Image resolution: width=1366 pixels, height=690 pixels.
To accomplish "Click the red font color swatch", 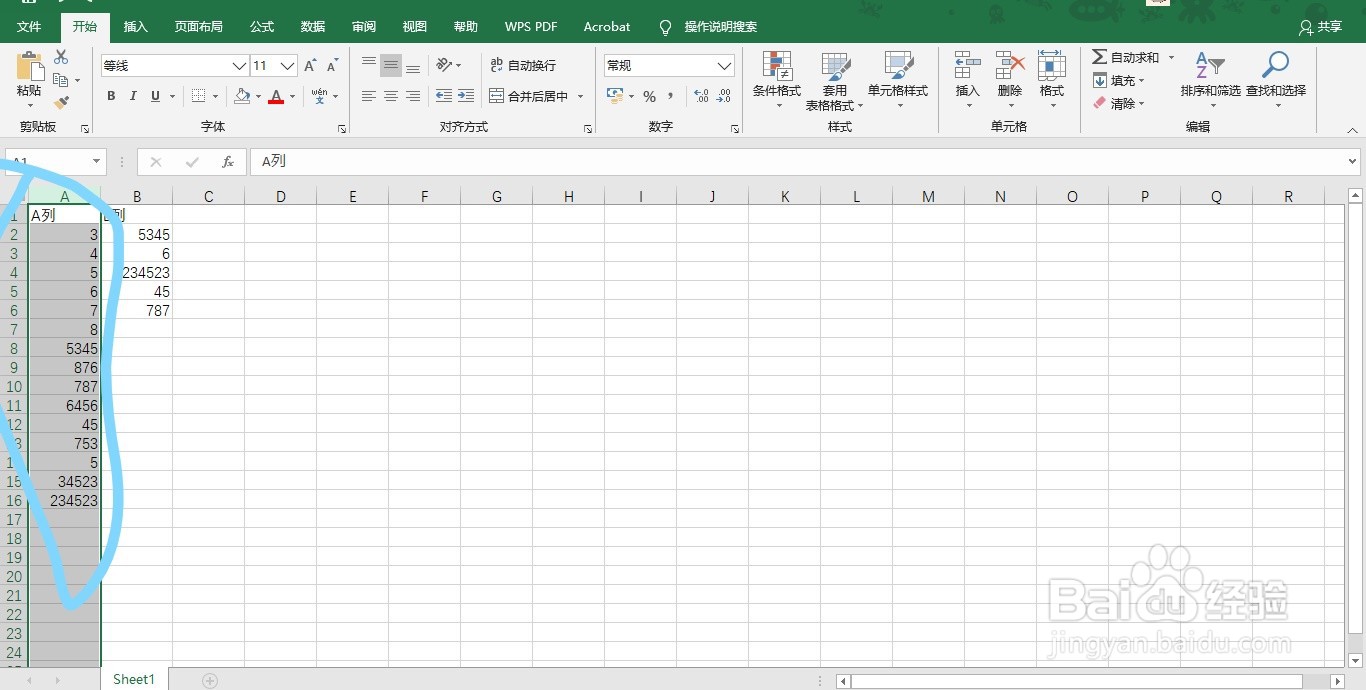I will [276, 103].
